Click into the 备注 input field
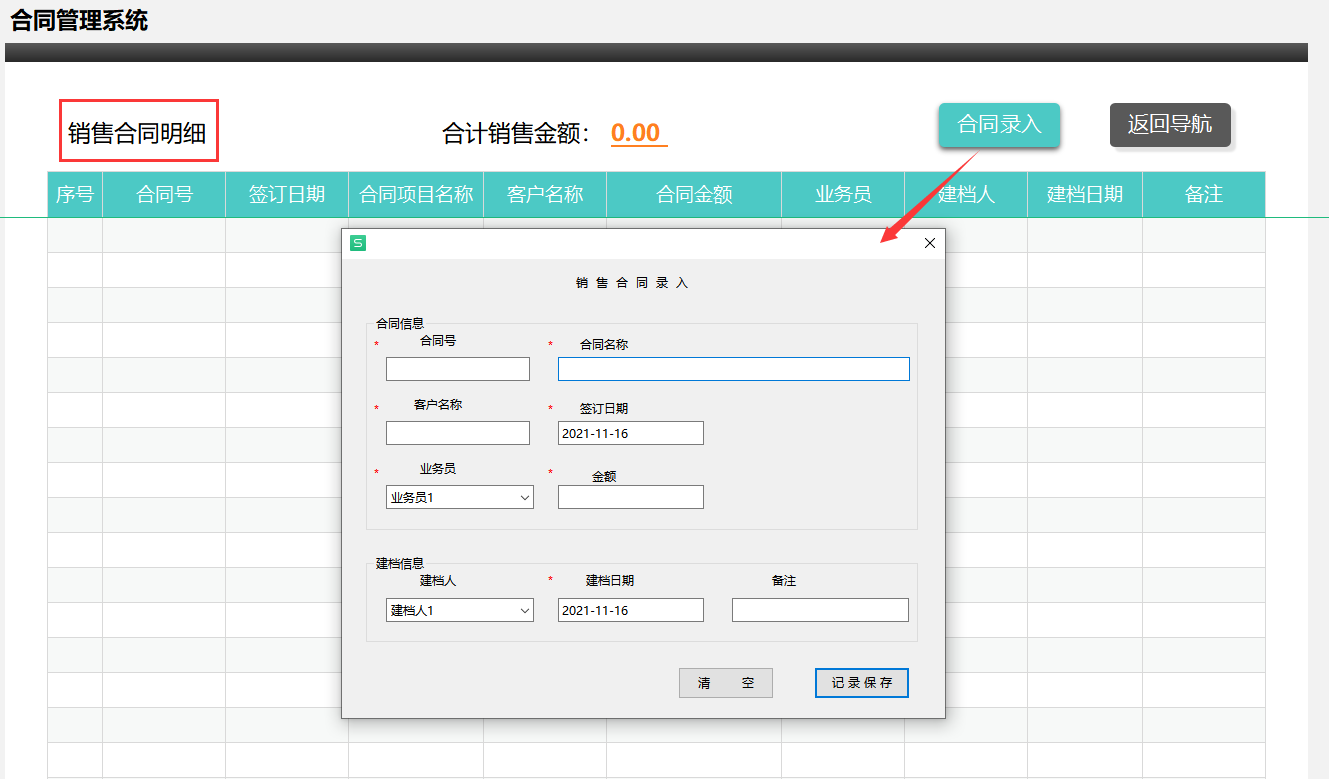The width and height of the screenshot is (1329, 779). [819, 609]
